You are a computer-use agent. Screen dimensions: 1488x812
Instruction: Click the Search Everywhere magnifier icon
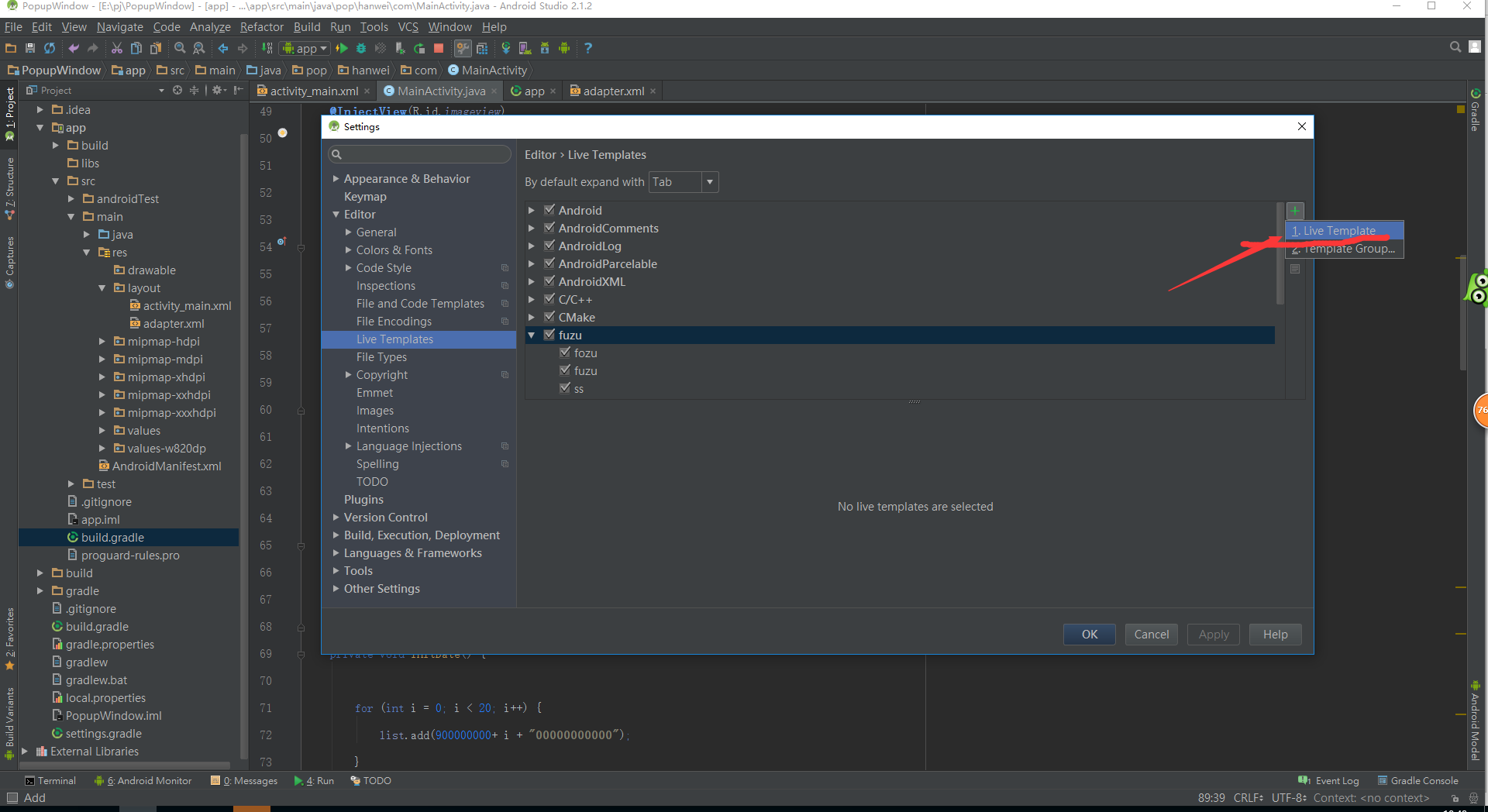[x=1455, y=47]
